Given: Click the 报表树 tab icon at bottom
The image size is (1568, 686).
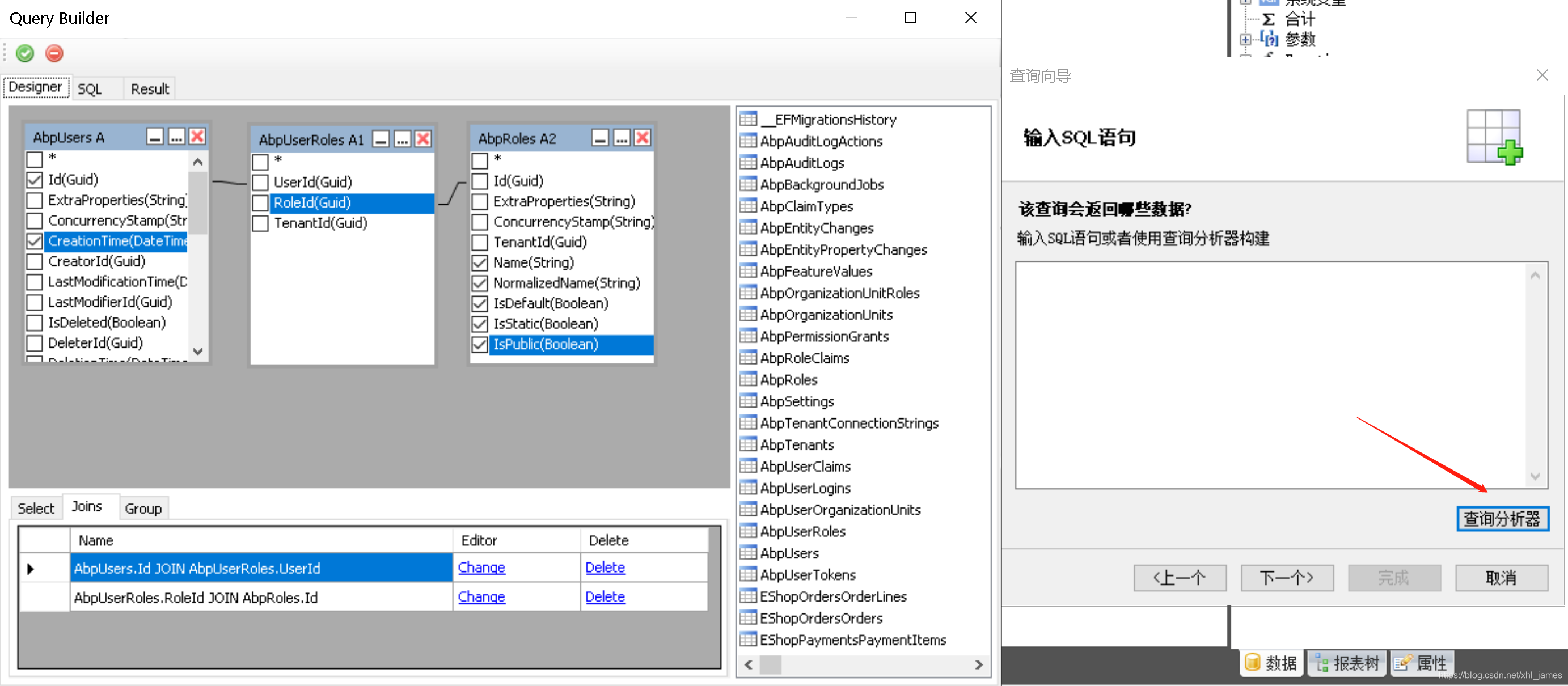Looking at the screenshot, I should pos(1321,662).
